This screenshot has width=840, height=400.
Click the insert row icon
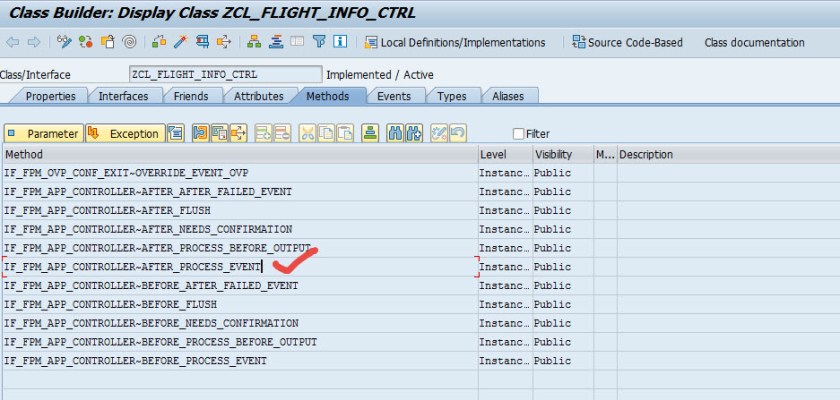tap(263, 133)
